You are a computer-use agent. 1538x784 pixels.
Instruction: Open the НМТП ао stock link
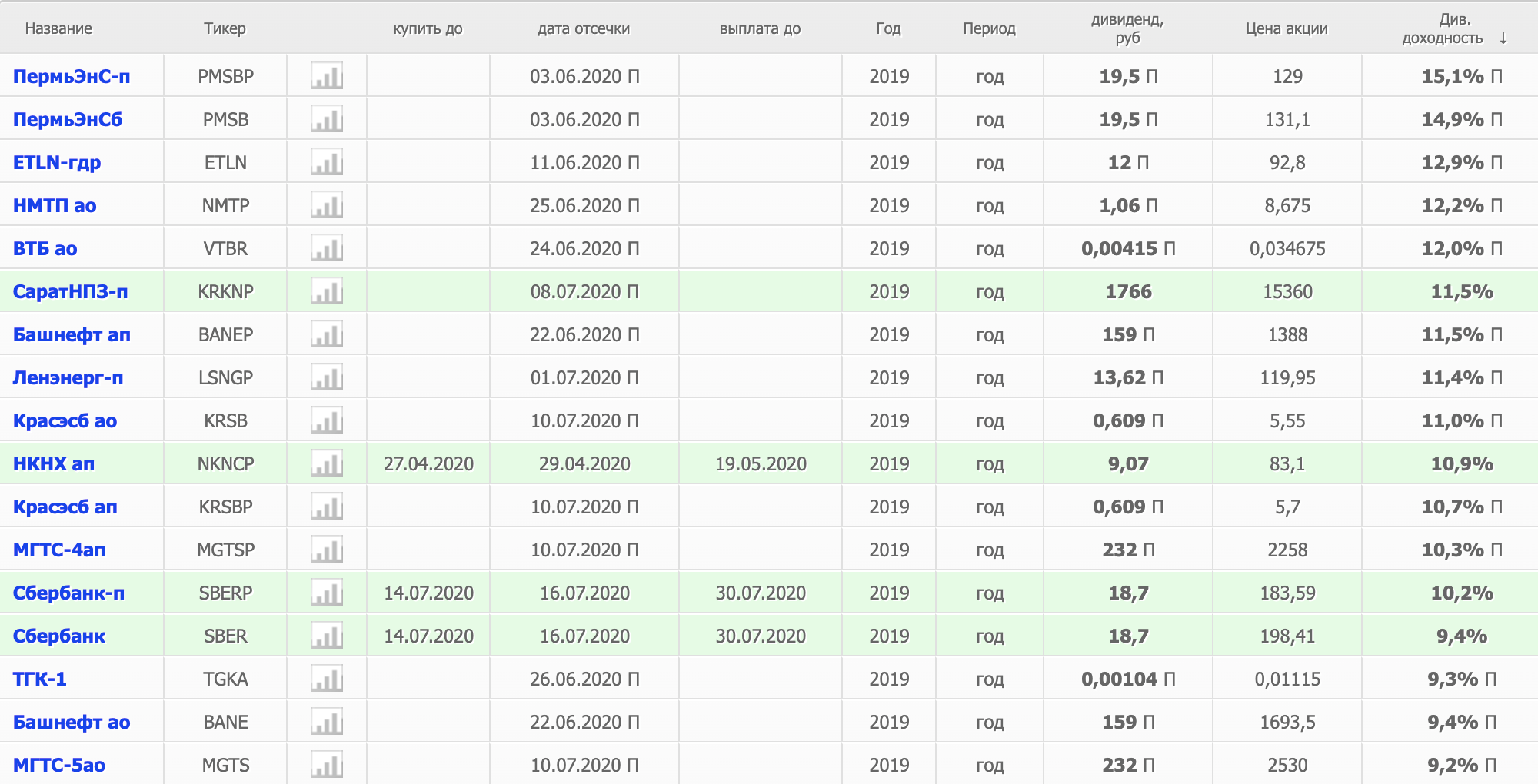click(x=55, y=205)
